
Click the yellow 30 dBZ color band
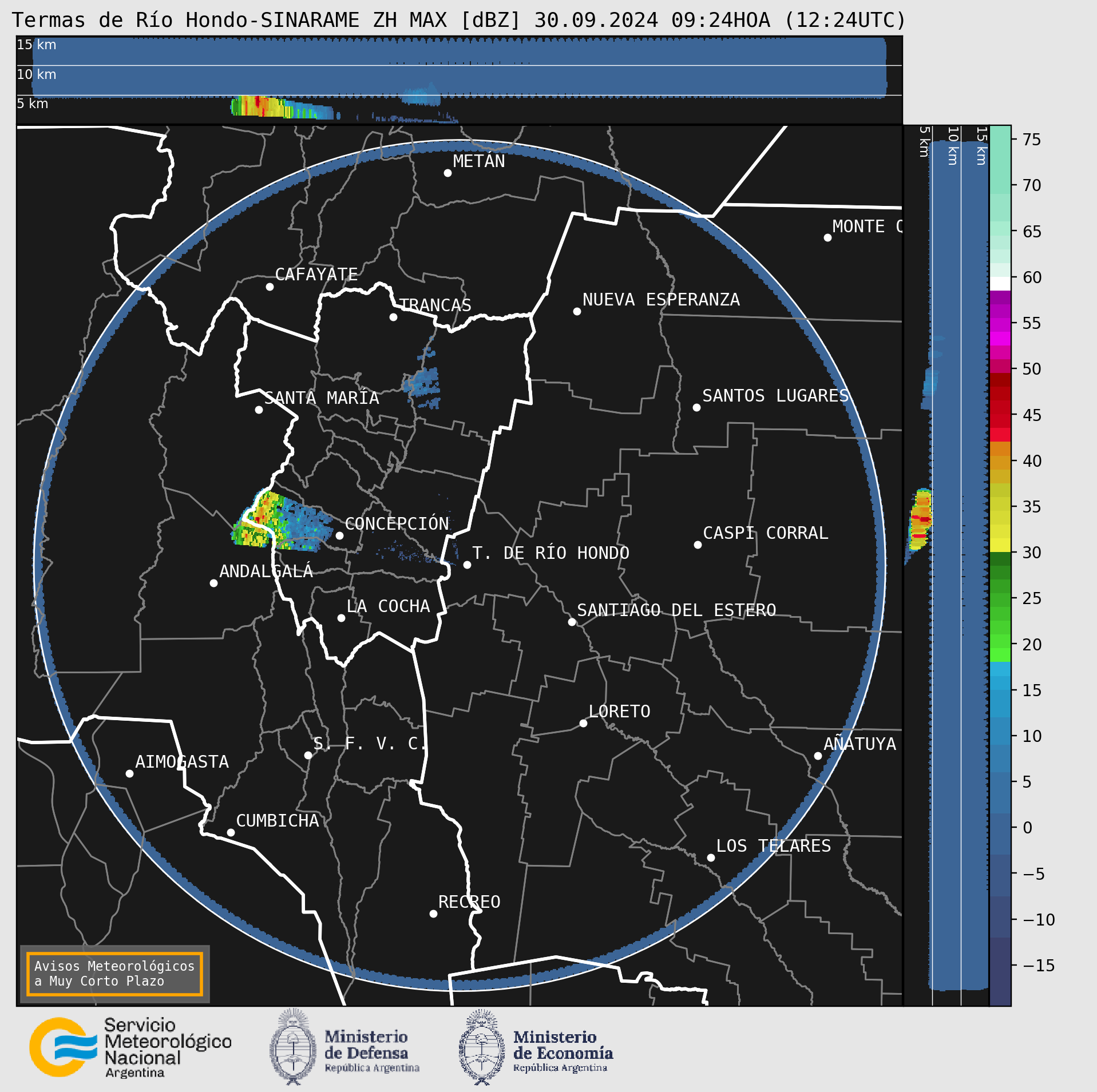[1000, 545]
